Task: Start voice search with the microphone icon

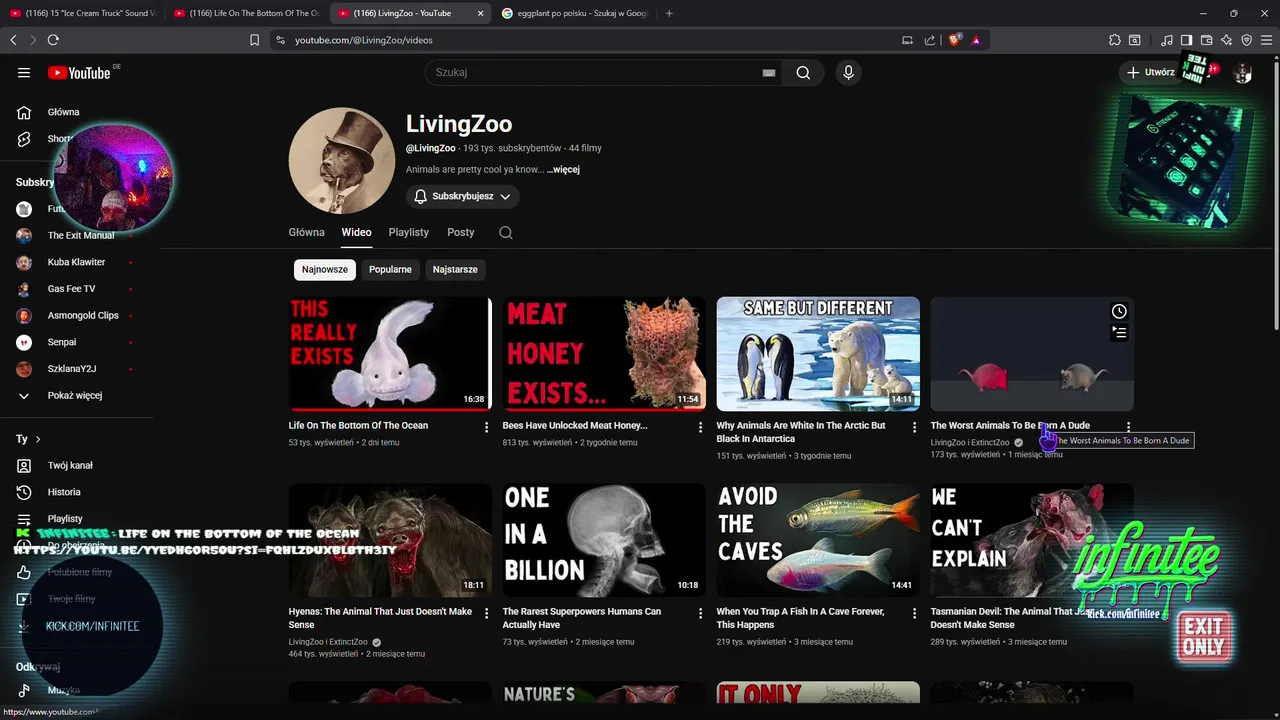Action: (848, 72)
